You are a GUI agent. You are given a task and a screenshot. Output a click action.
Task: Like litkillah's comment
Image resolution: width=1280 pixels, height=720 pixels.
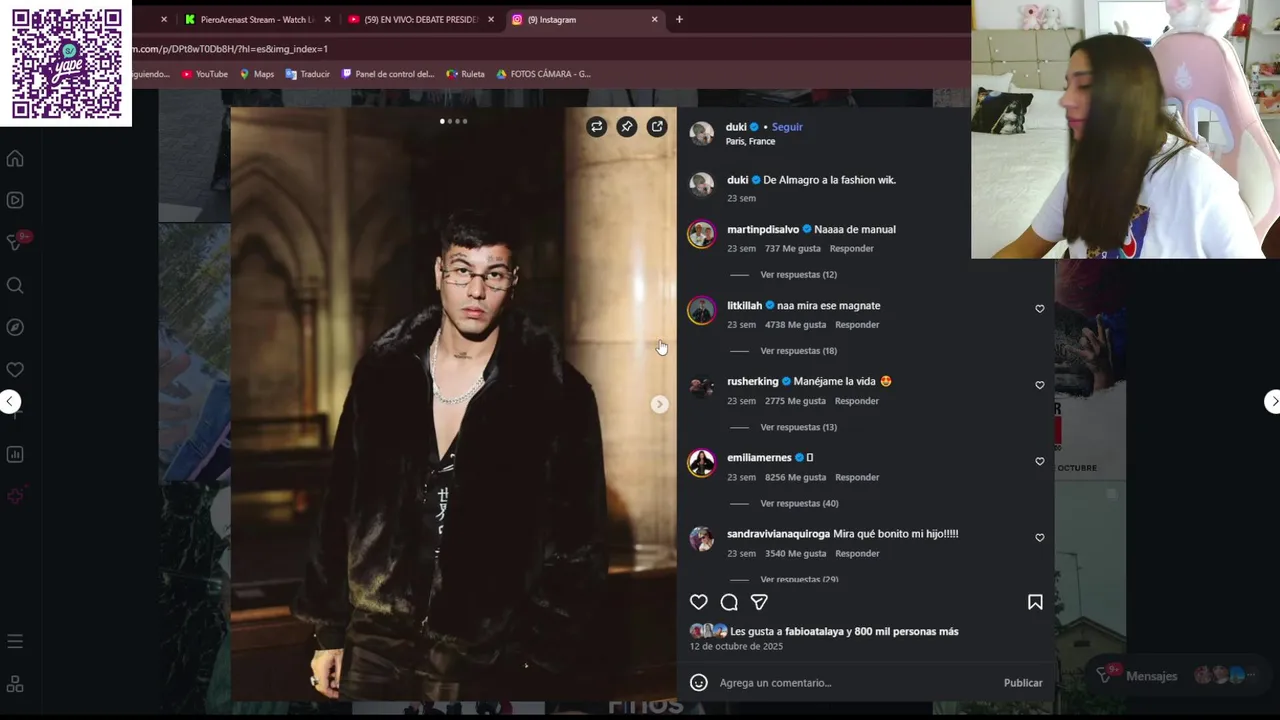point(1040,309)
